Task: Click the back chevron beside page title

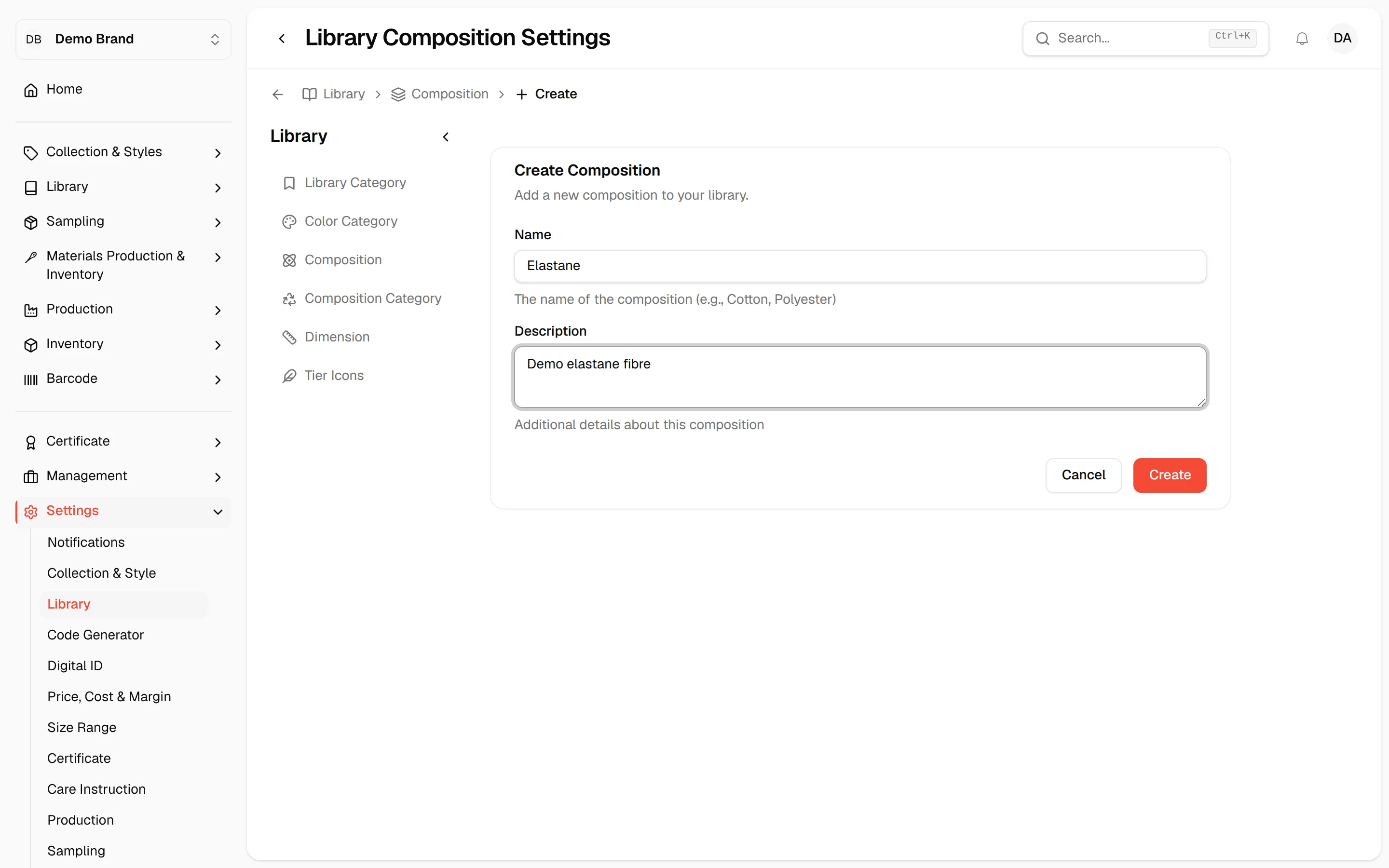Action: point(282,39)
